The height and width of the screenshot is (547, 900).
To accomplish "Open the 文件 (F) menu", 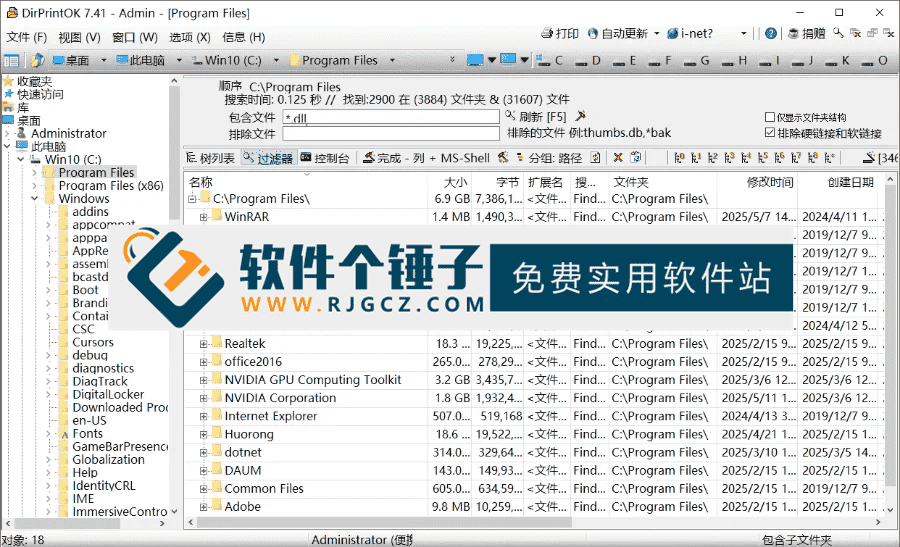I will pyautogui.click(x=26, y=37).
